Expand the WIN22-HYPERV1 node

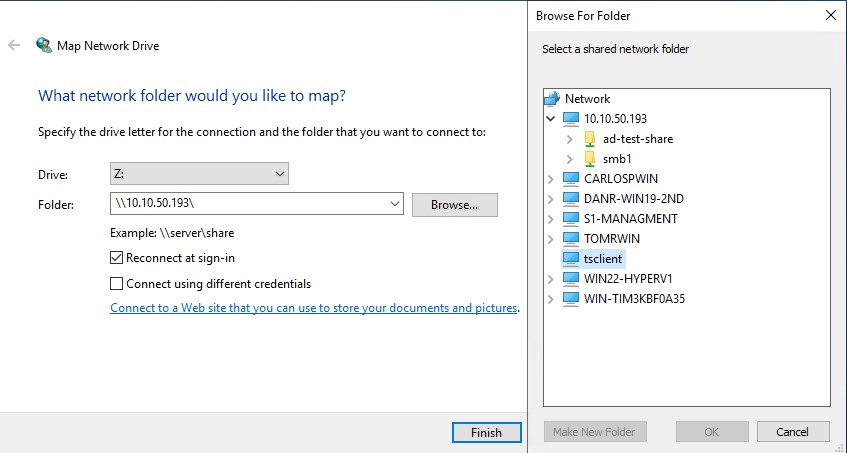pyautogui.click(x=551, y=279)
